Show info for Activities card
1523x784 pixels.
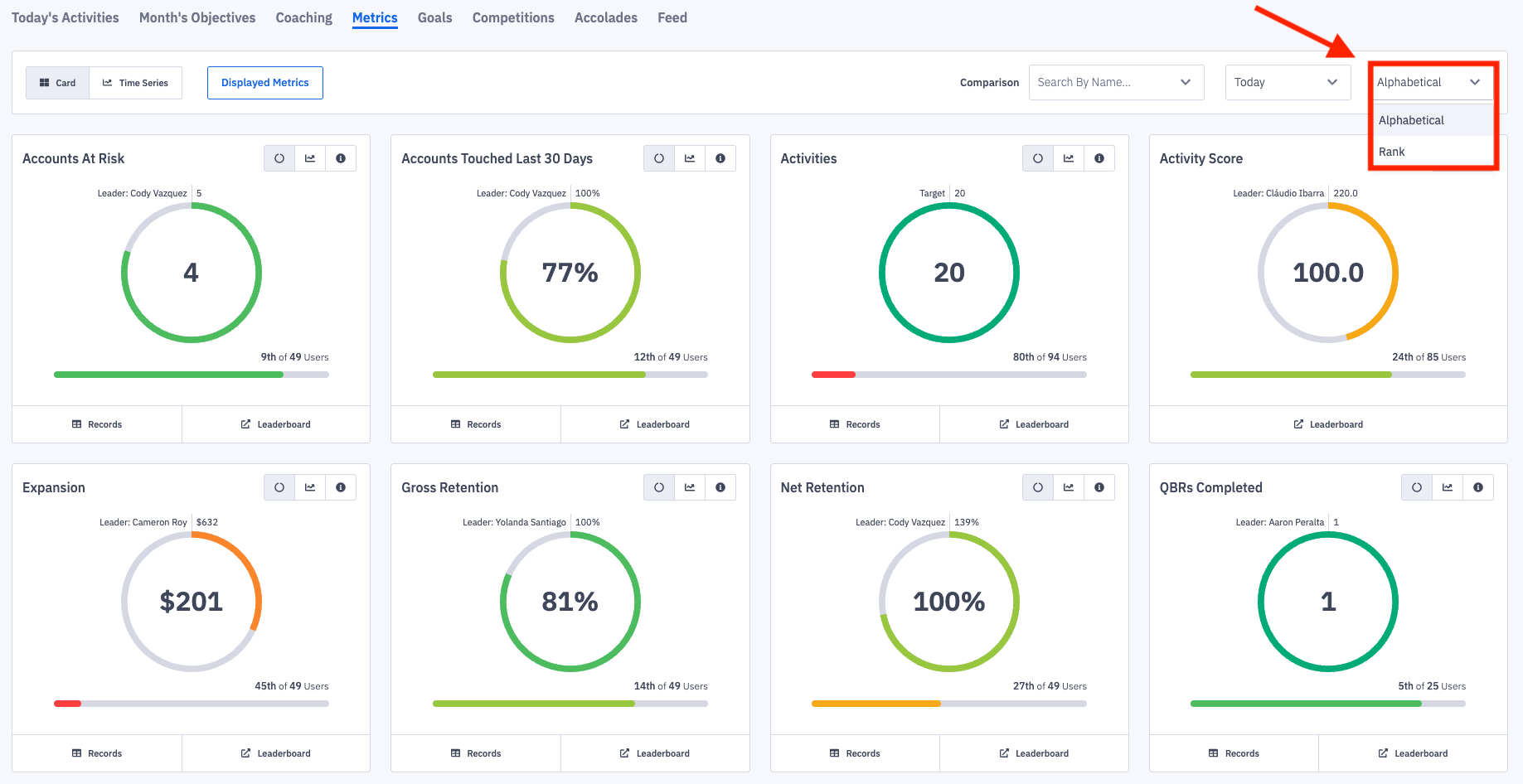tap(1099, 158)
